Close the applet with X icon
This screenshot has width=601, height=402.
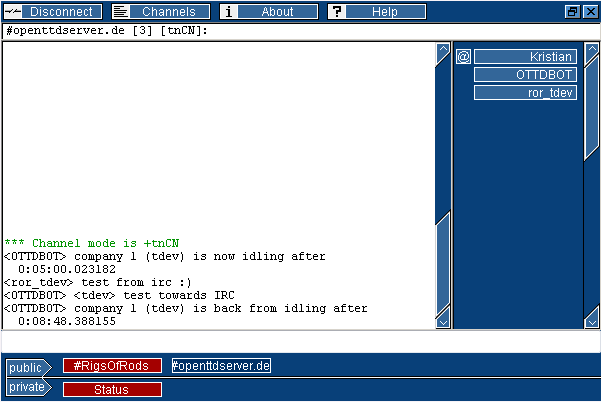click(591, 11)
